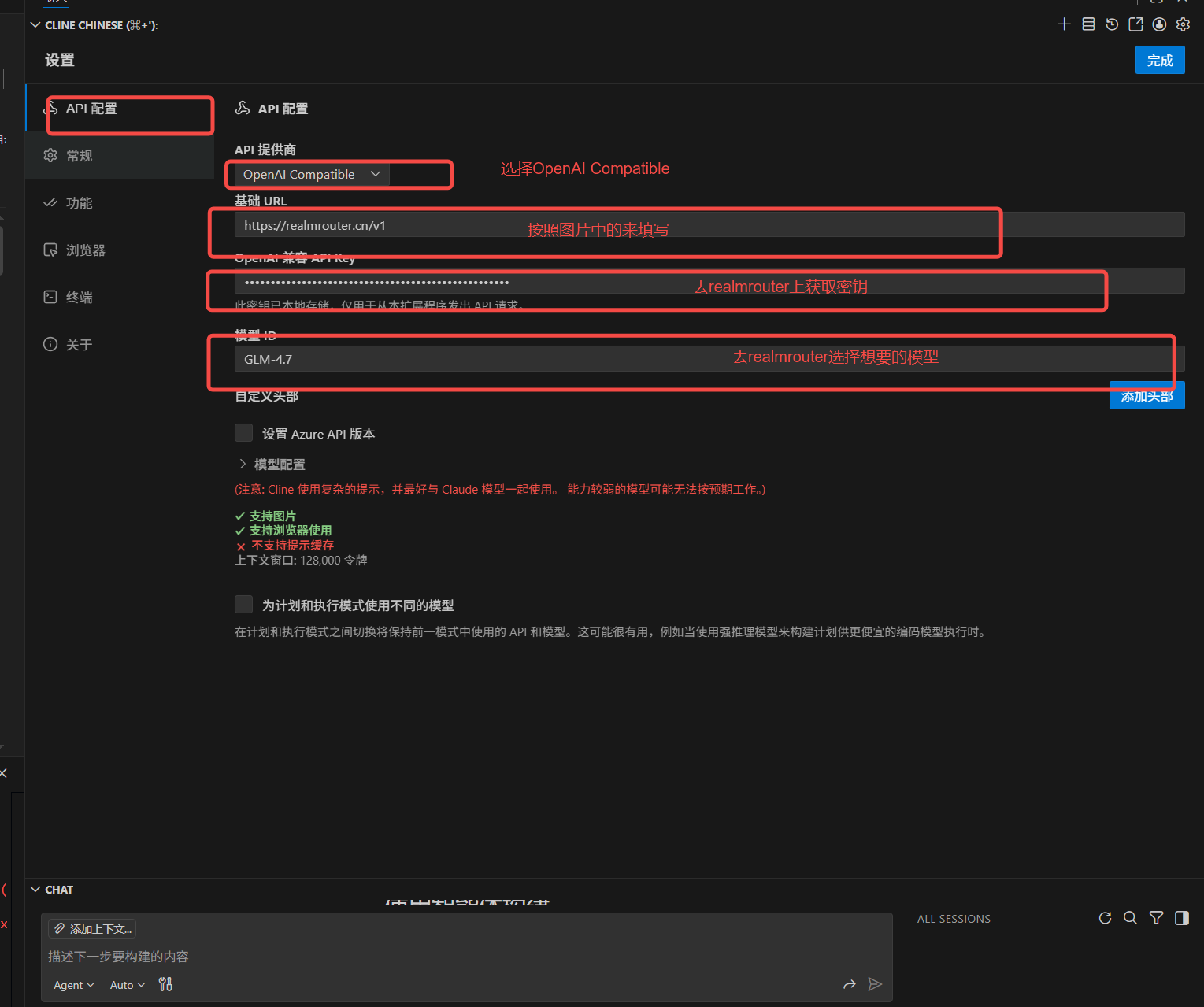The width and height of the screenshot is (1204, 1007).
Task: Click the blue 完成 button
Action: (1159, 61)
